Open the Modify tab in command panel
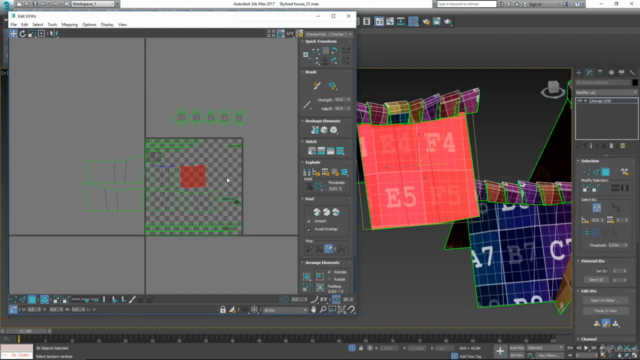 point(589,73)
